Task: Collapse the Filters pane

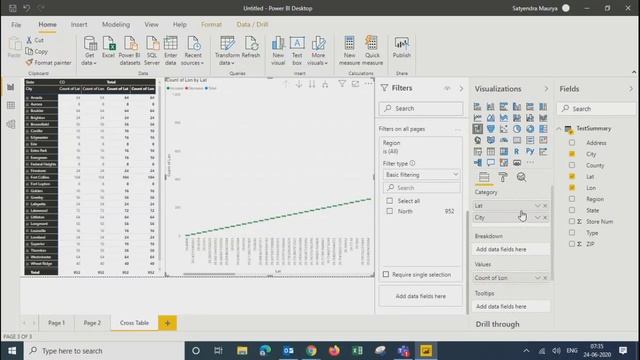Action: [x=461, y=89]
